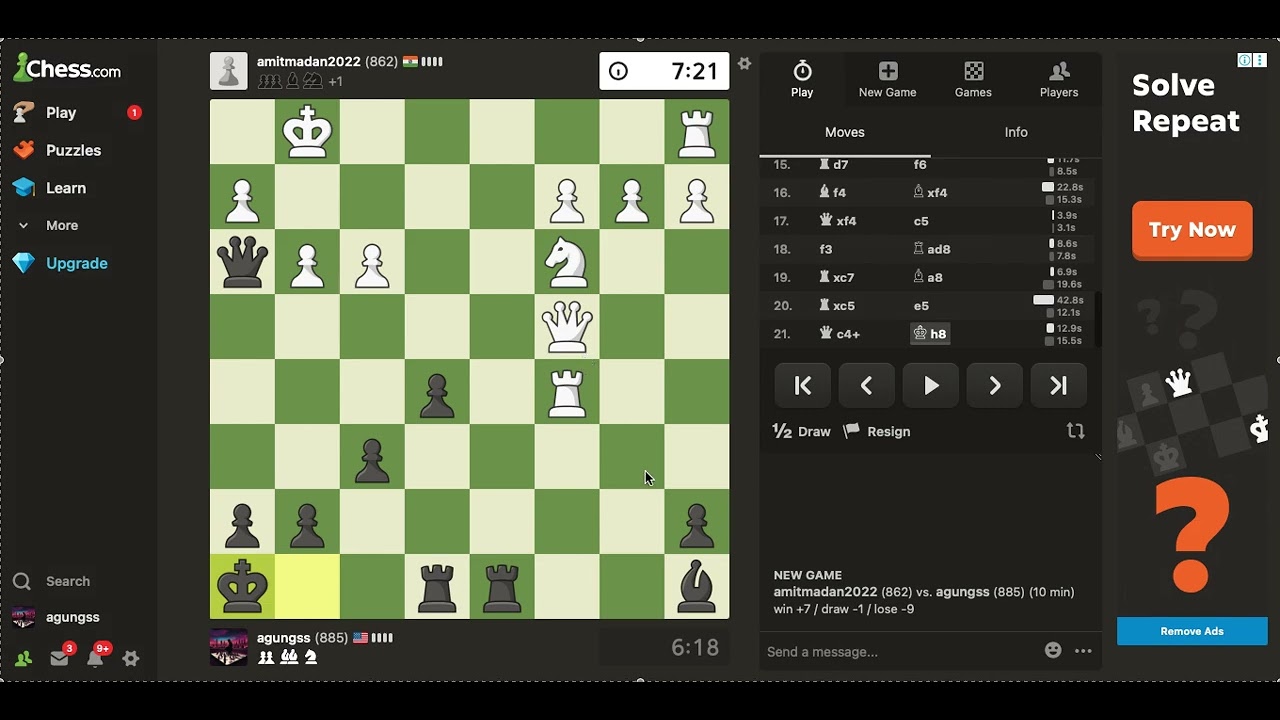Viewport: 1280px width, 720px height.
Task: Click the highlighted yellow g8 square
Action: point(307,586)
